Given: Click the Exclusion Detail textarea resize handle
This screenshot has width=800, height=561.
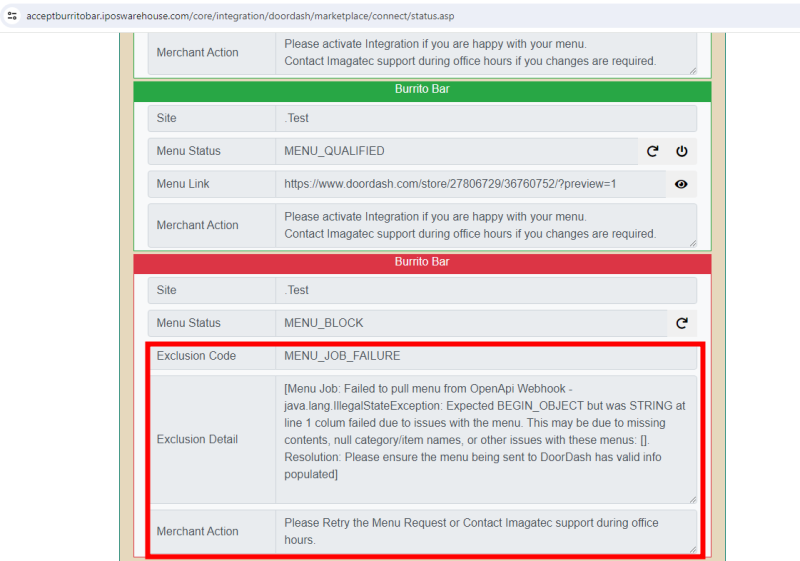Looking at the screenshot, I should (x=692, y=498).
